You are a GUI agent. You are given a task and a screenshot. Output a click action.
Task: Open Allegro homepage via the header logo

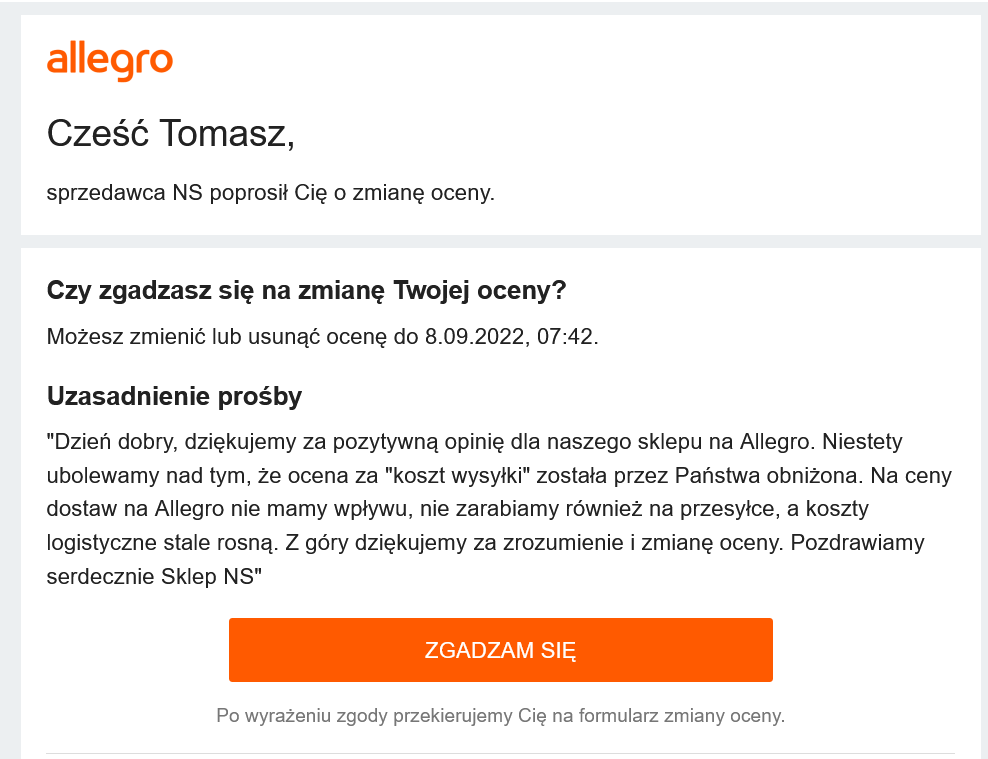[x=110, y=60]
